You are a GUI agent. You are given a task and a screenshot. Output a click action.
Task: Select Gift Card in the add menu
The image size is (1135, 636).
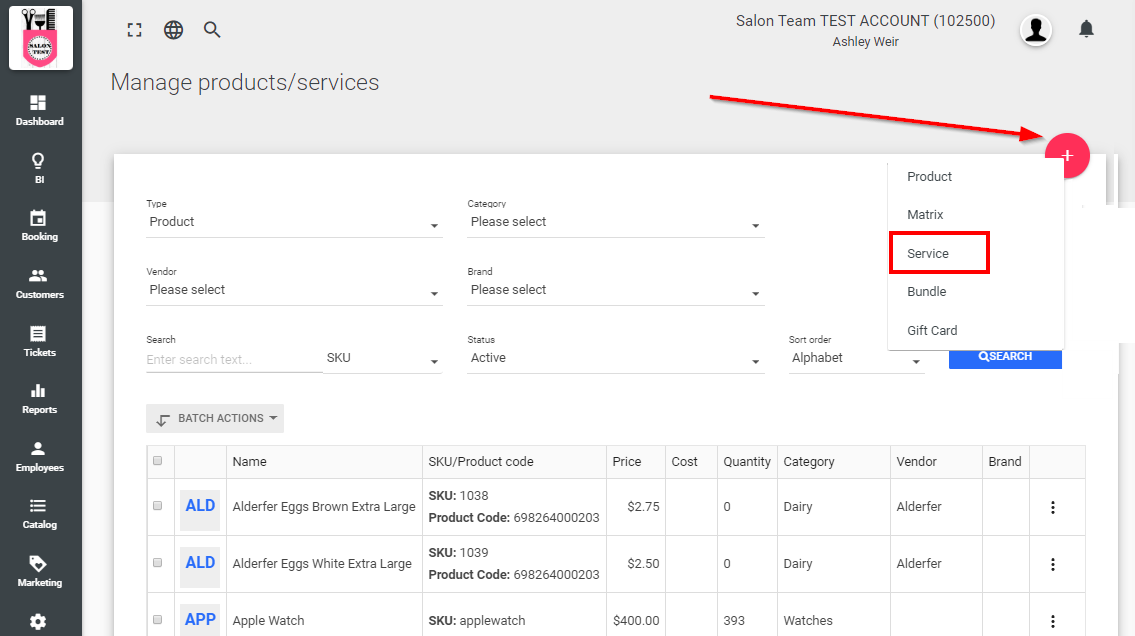932,330
